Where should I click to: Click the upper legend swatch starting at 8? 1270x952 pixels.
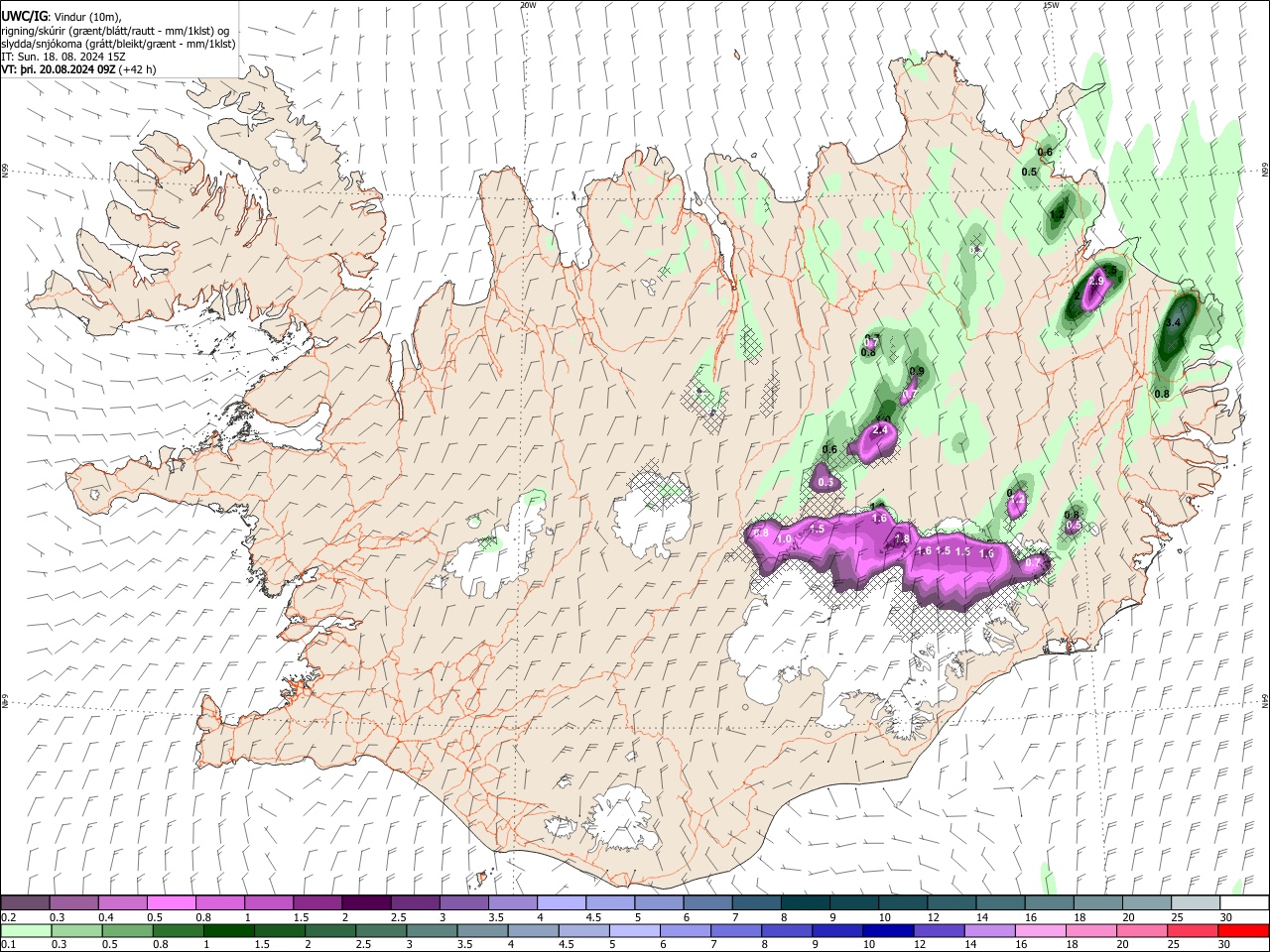804,903
